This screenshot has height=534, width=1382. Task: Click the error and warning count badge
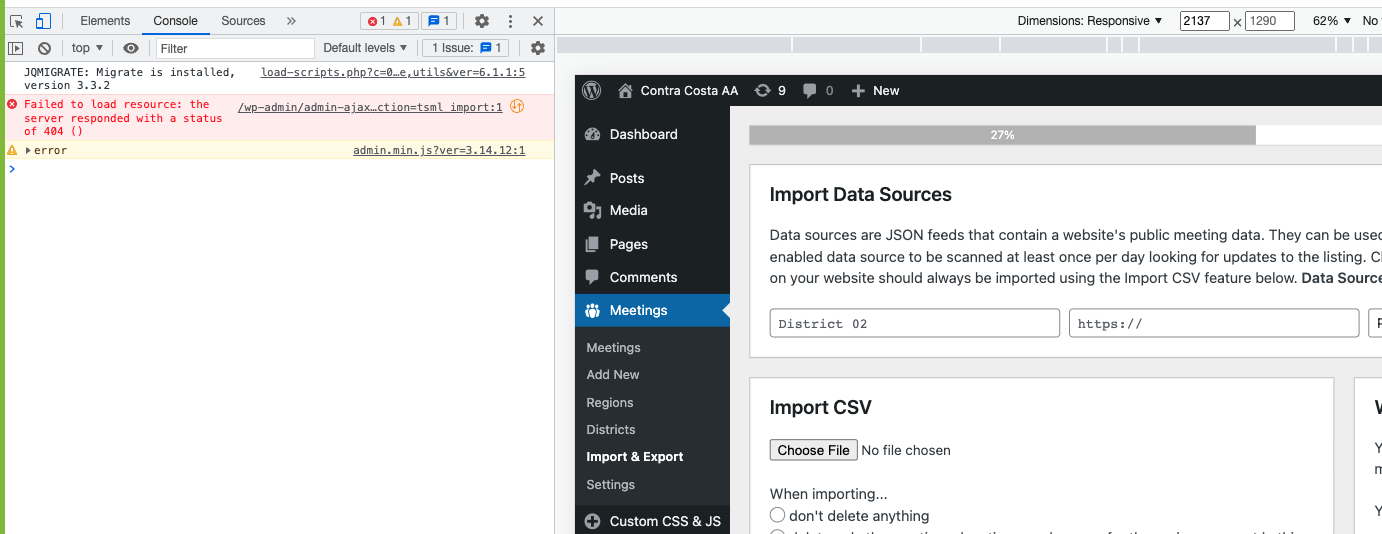tap(388, 21)
